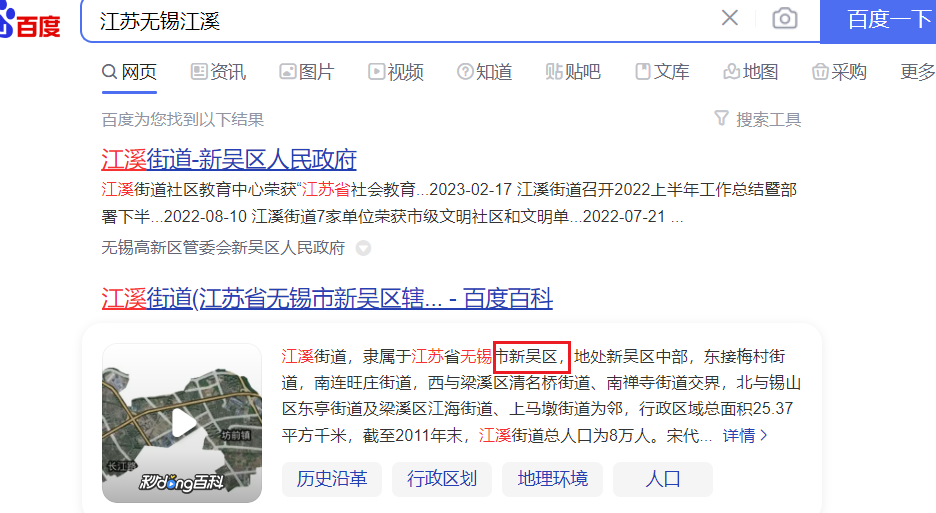This screenshot has width=936, height=513.
Task: Go to the 知道 tab
Action: pos(485,72)
